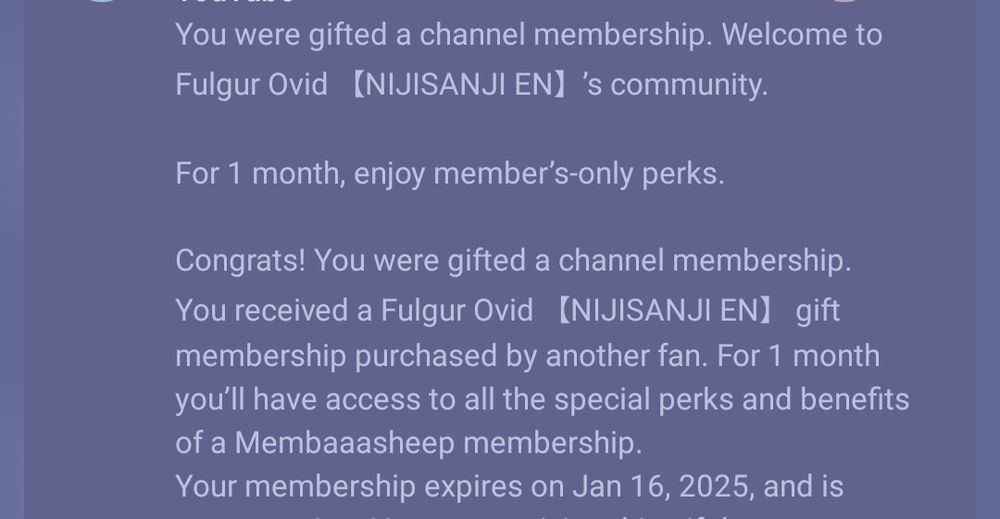This screenshot has width=1000, height=519.
Task: Tap the word 'gift' ending the received line
Action: click(818, 311)
